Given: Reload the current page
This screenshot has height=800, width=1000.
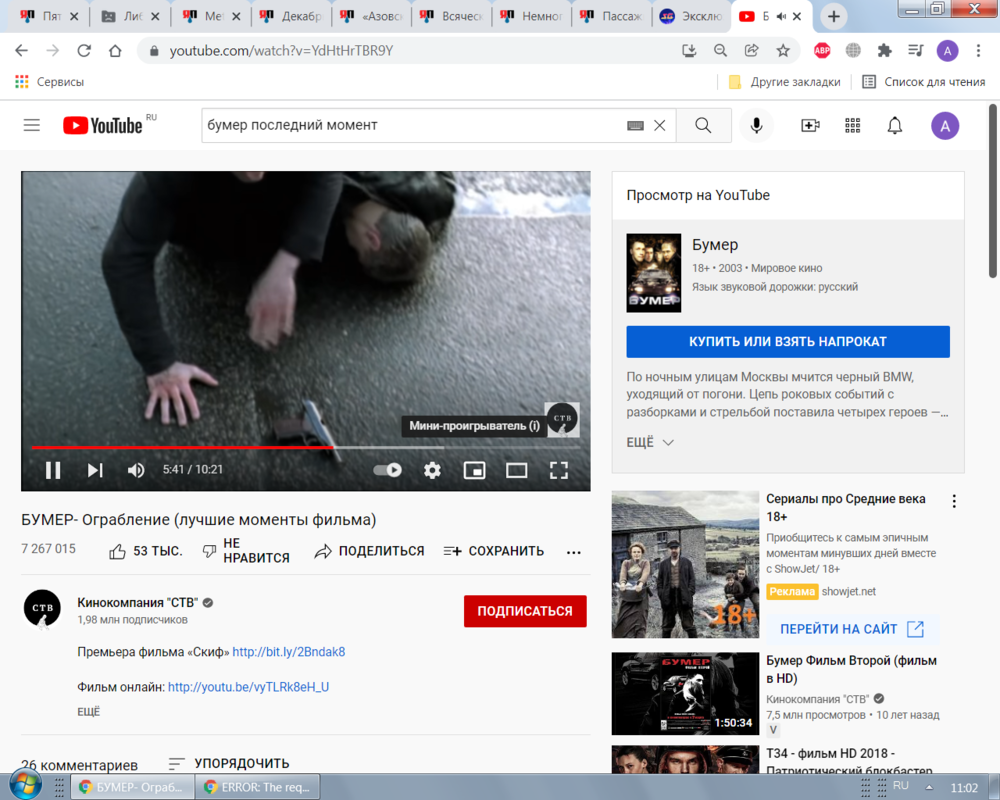Looking at the screenshot, I should [x=84, y=51].
